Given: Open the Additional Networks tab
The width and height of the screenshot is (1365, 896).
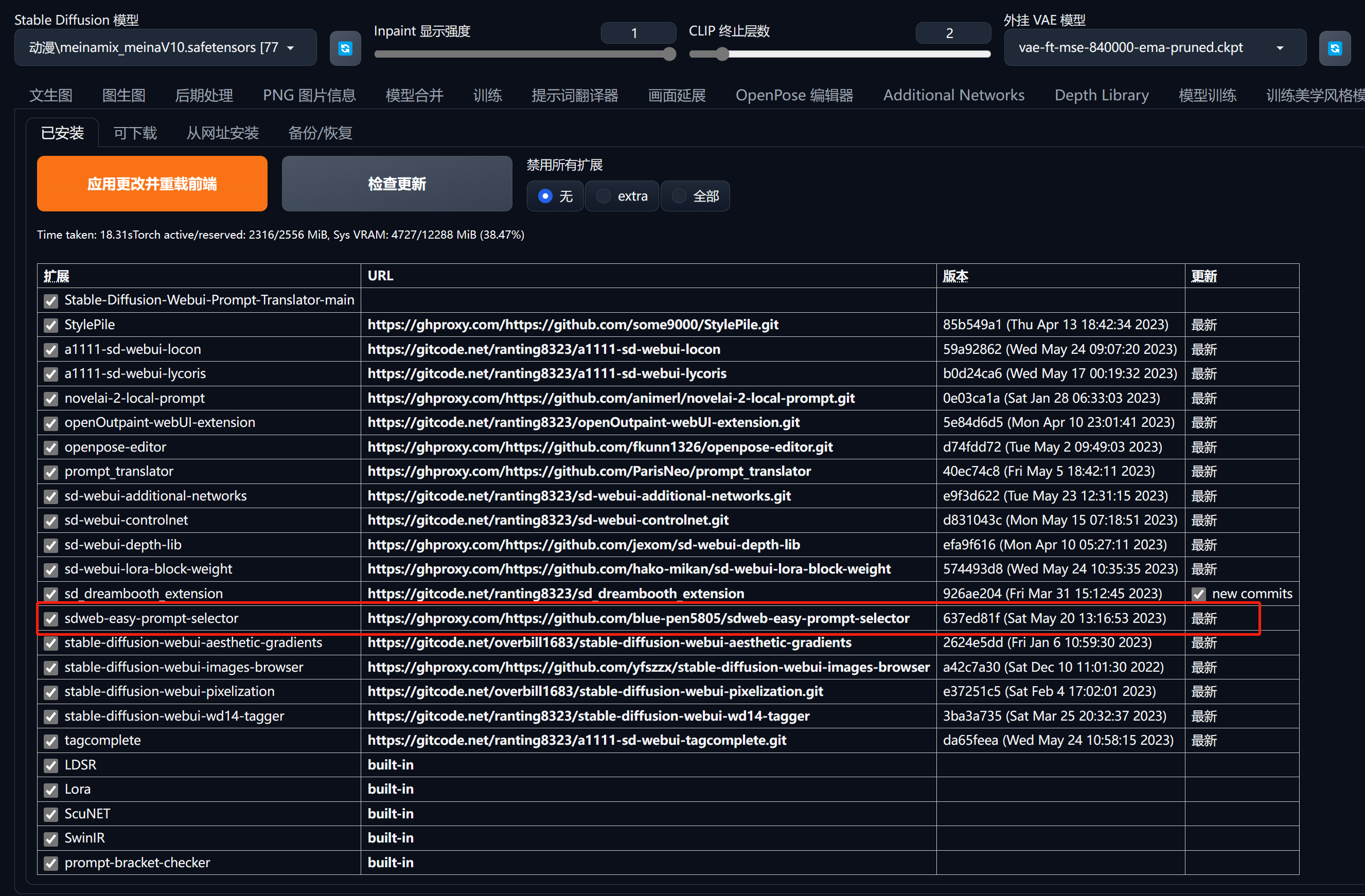Looking at the screenshot, I should pyautogui.click(x=953, y=95).
